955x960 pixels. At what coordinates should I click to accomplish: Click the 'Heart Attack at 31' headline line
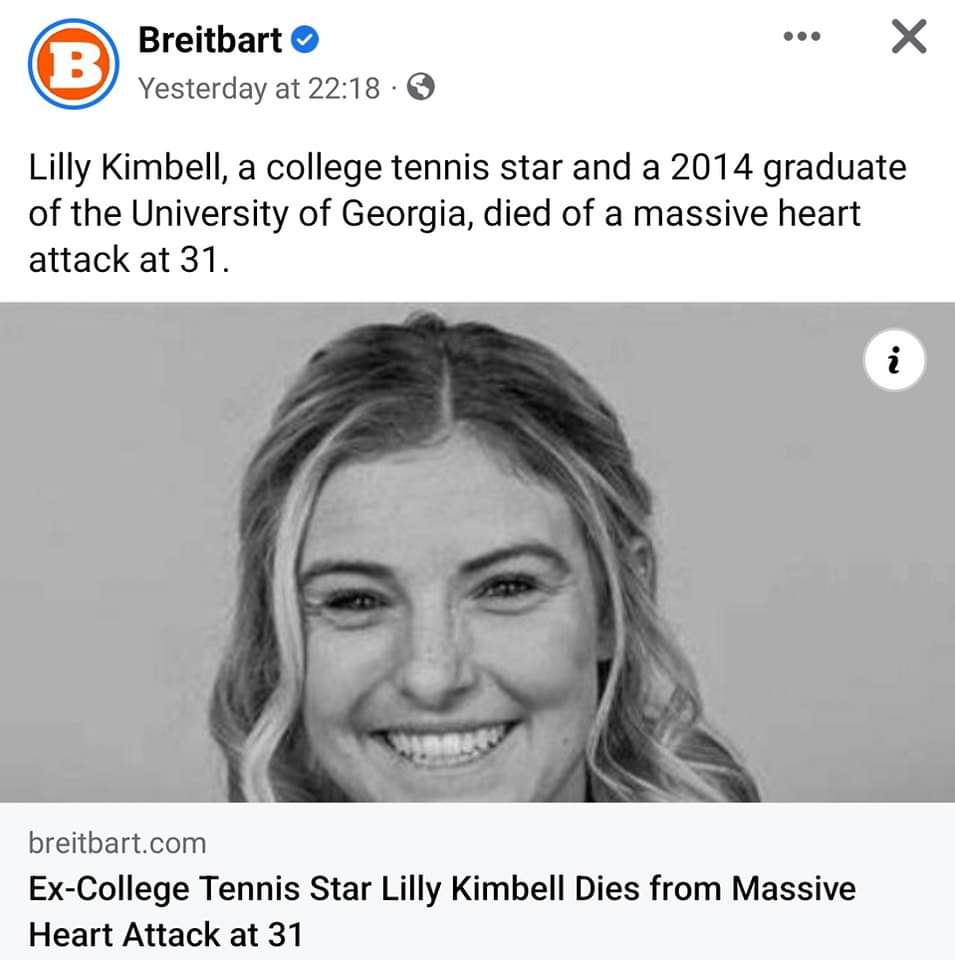pyautogui.click(x=165, y=934)
